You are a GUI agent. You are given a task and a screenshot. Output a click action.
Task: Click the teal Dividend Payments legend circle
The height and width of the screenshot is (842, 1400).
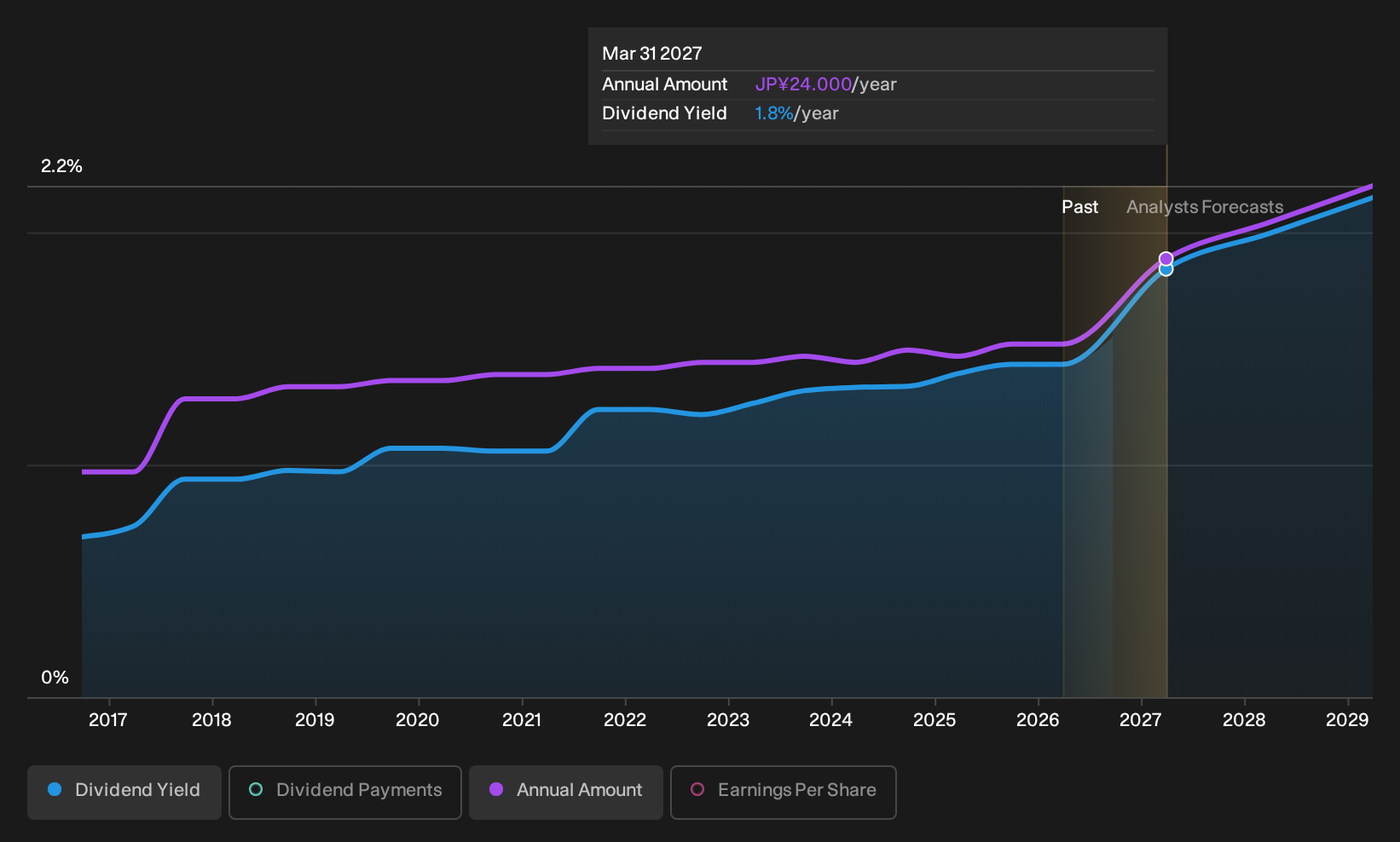[256, 789]
